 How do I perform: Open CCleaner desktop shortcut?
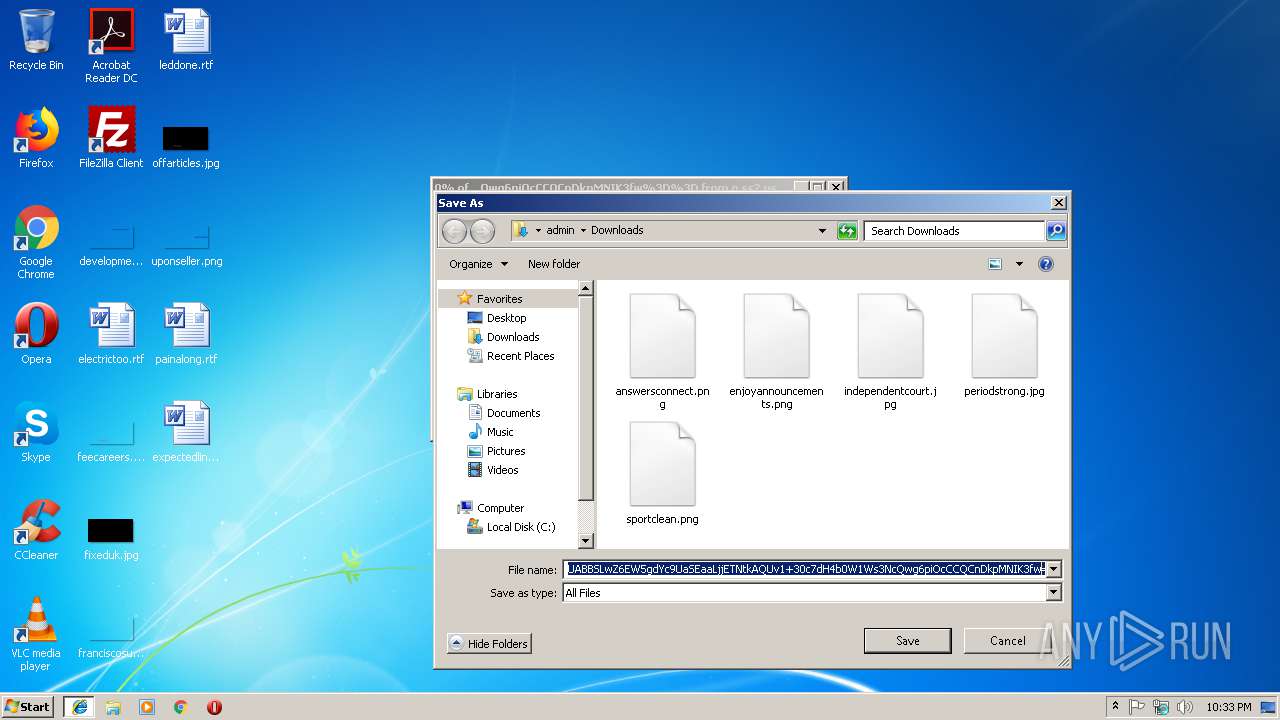pos(36,530)
